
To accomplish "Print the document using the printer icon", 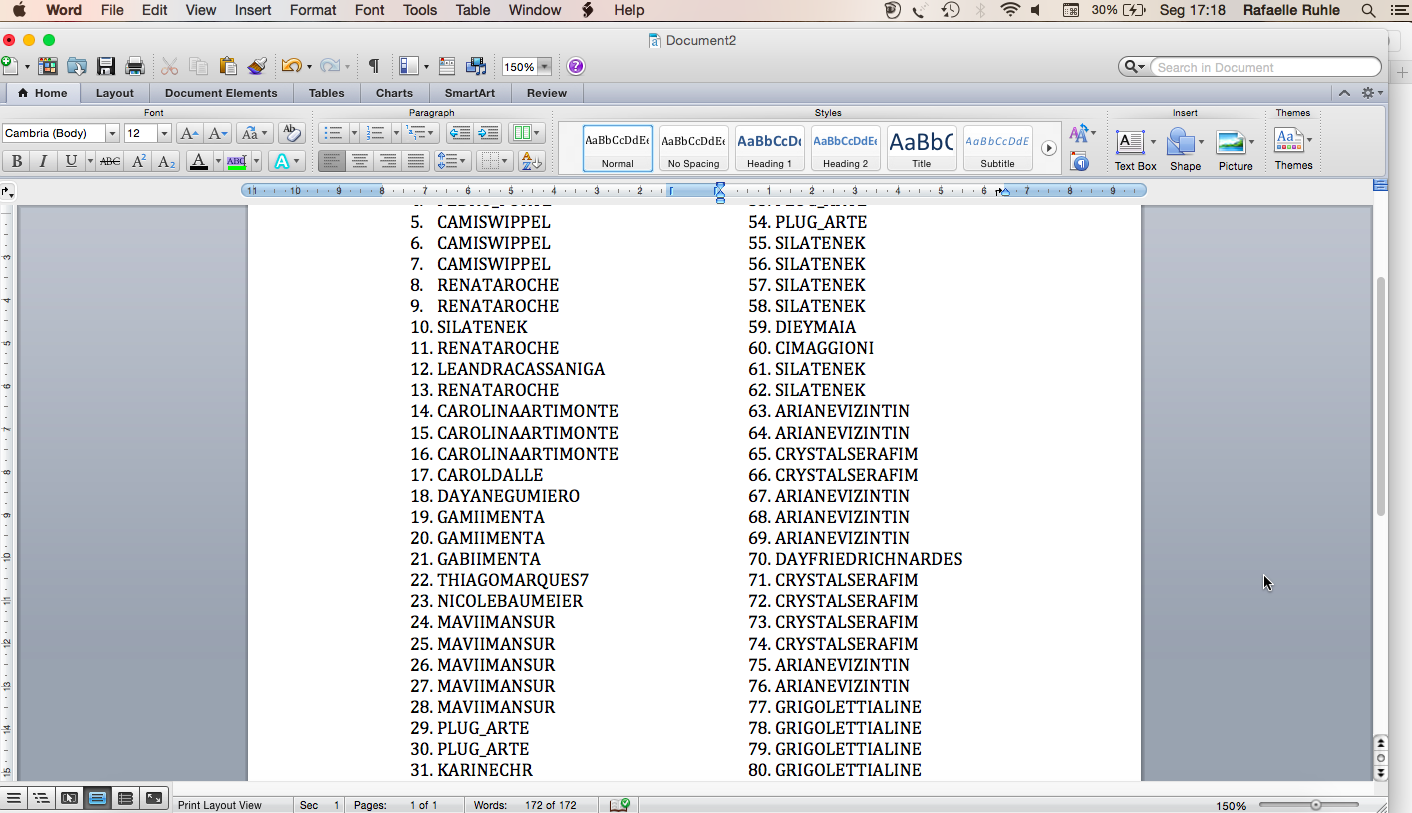I will coord(135,67).
